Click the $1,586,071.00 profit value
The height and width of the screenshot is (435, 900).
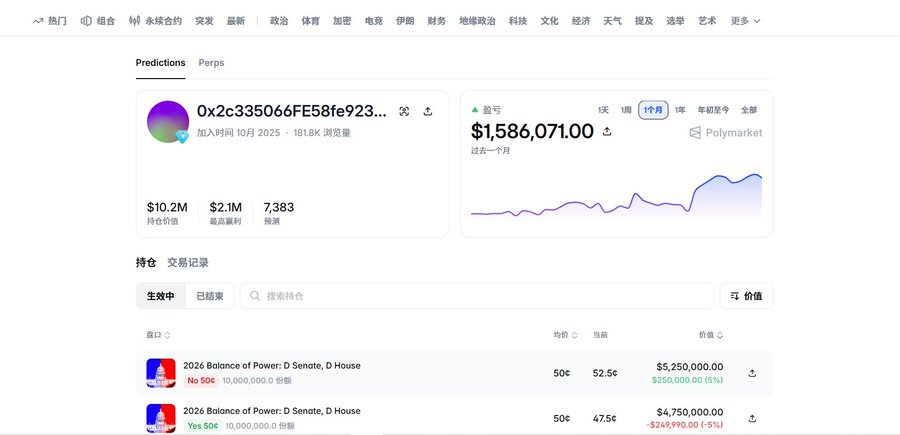(532, 131)
